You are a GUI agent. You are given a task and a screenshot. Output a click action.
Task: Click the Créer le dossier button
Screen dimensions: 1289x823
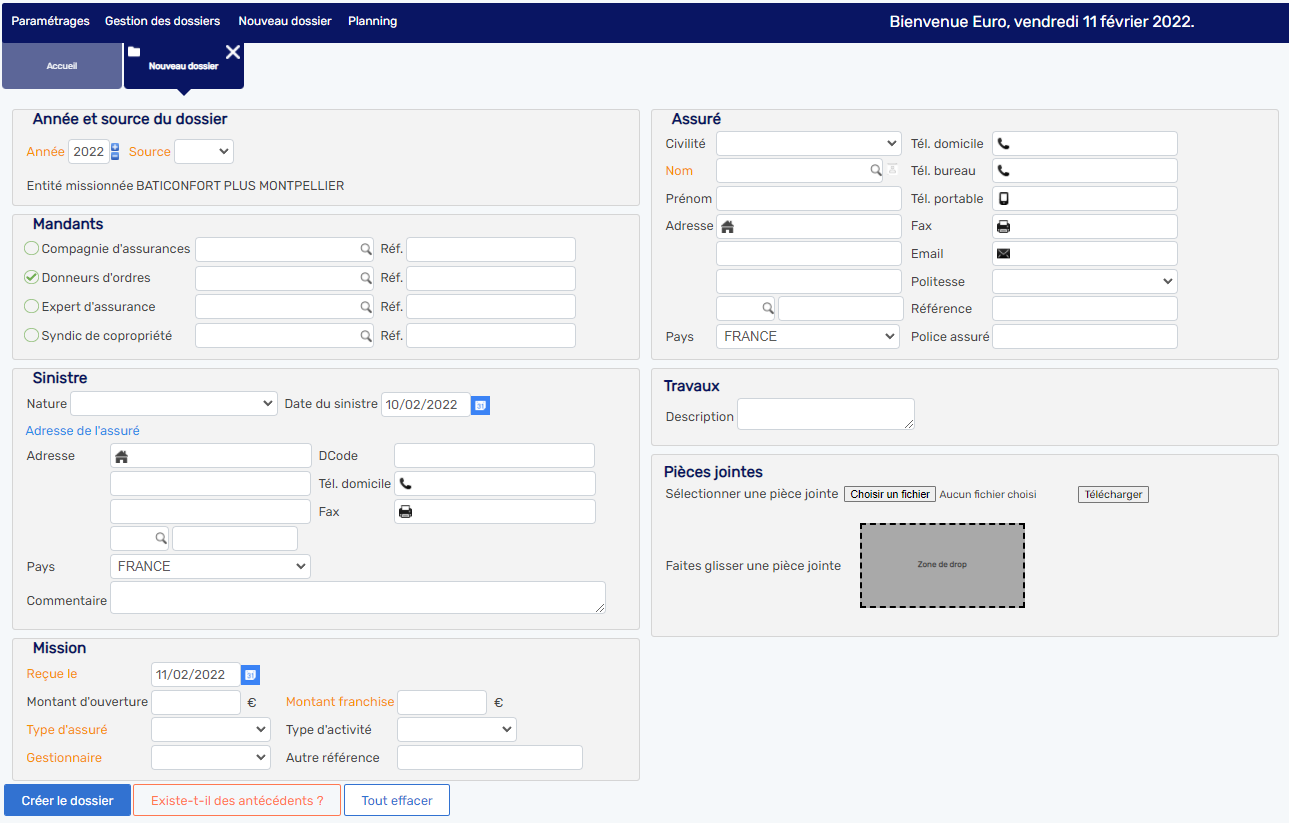click(68, 800)
